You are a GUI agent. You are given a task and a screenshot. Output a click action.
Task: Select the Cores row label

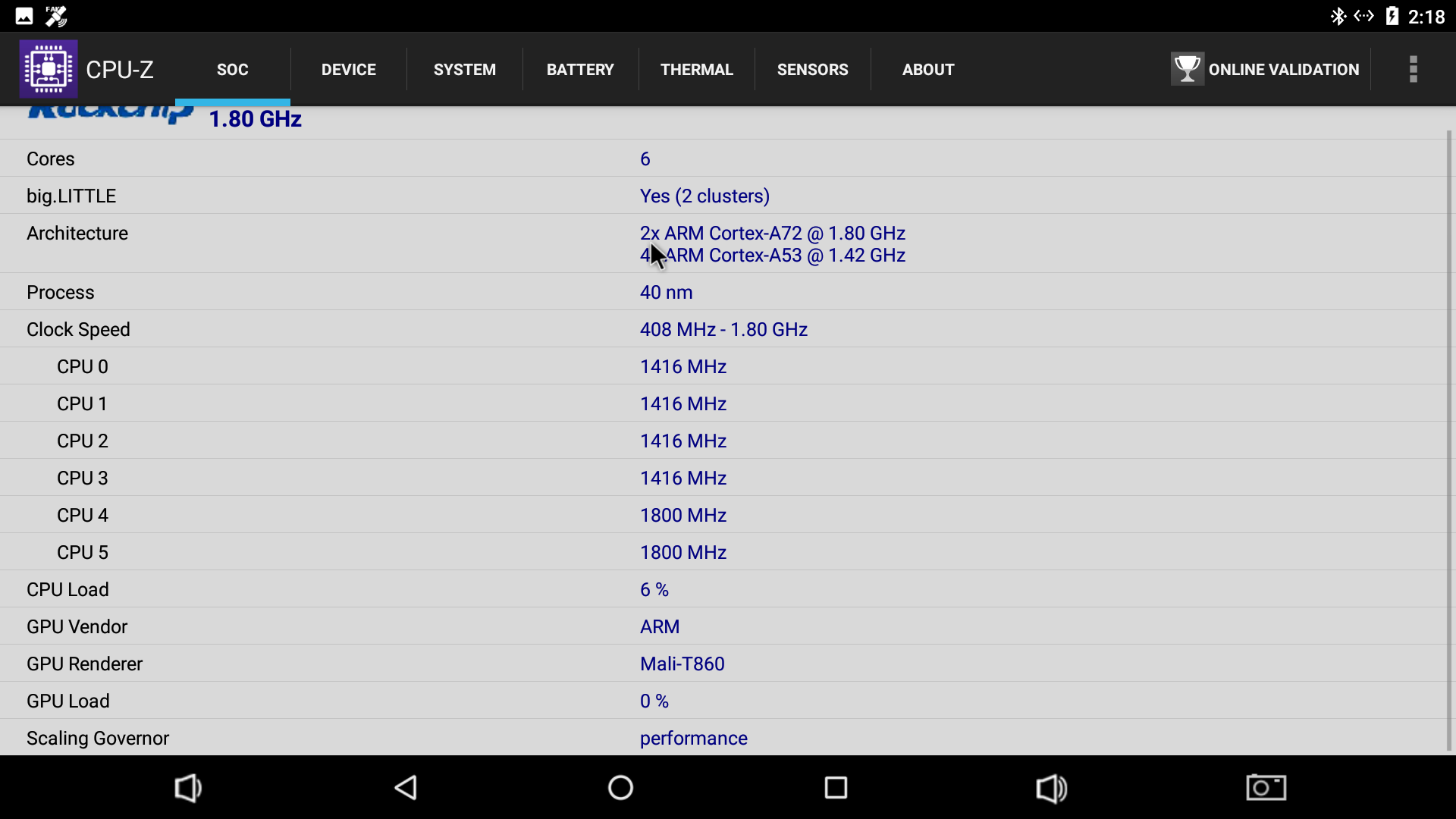coord(51,158)
